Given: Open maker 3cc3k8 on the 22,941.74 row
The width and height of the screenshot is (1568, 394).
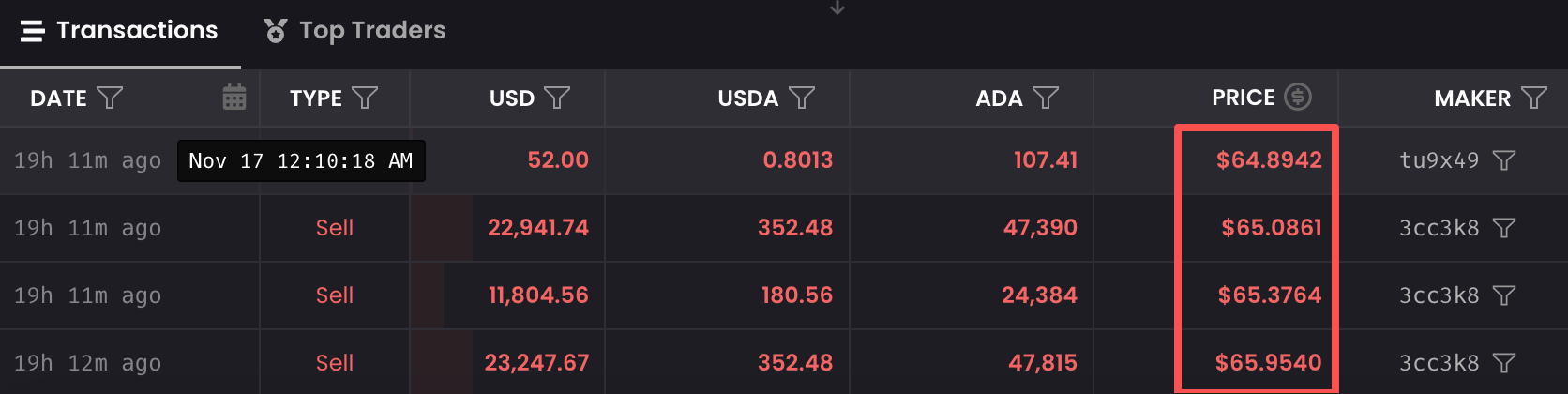Looking at the screenshot, I should pos(1439,228).
